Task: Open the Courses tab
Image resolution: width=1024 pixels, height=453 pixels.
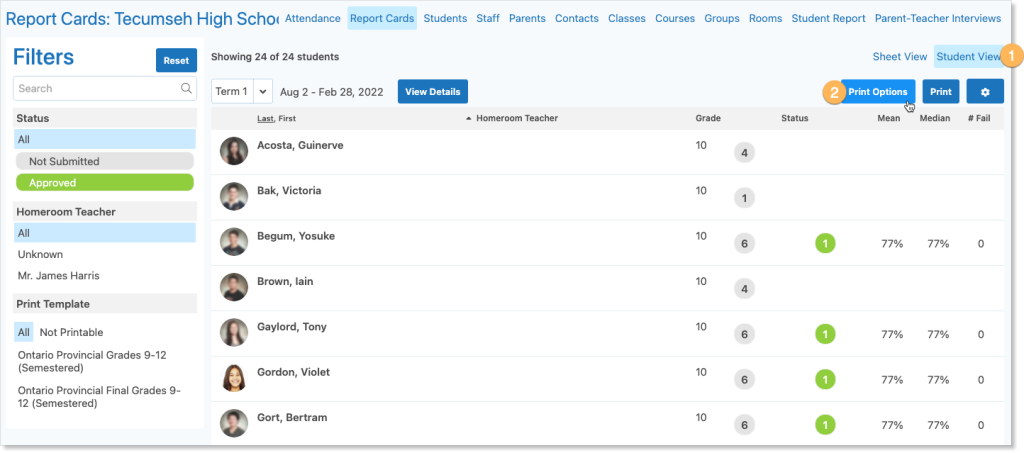Action: (x=675, y=18)
